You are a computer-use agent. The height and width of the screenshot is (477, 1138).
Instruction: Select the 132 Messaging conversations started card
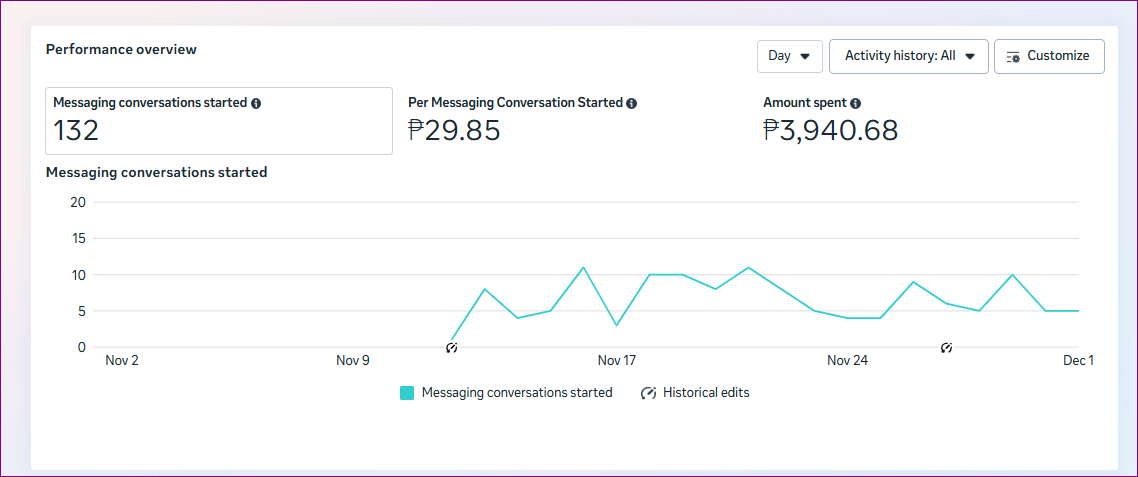(219, 121)
